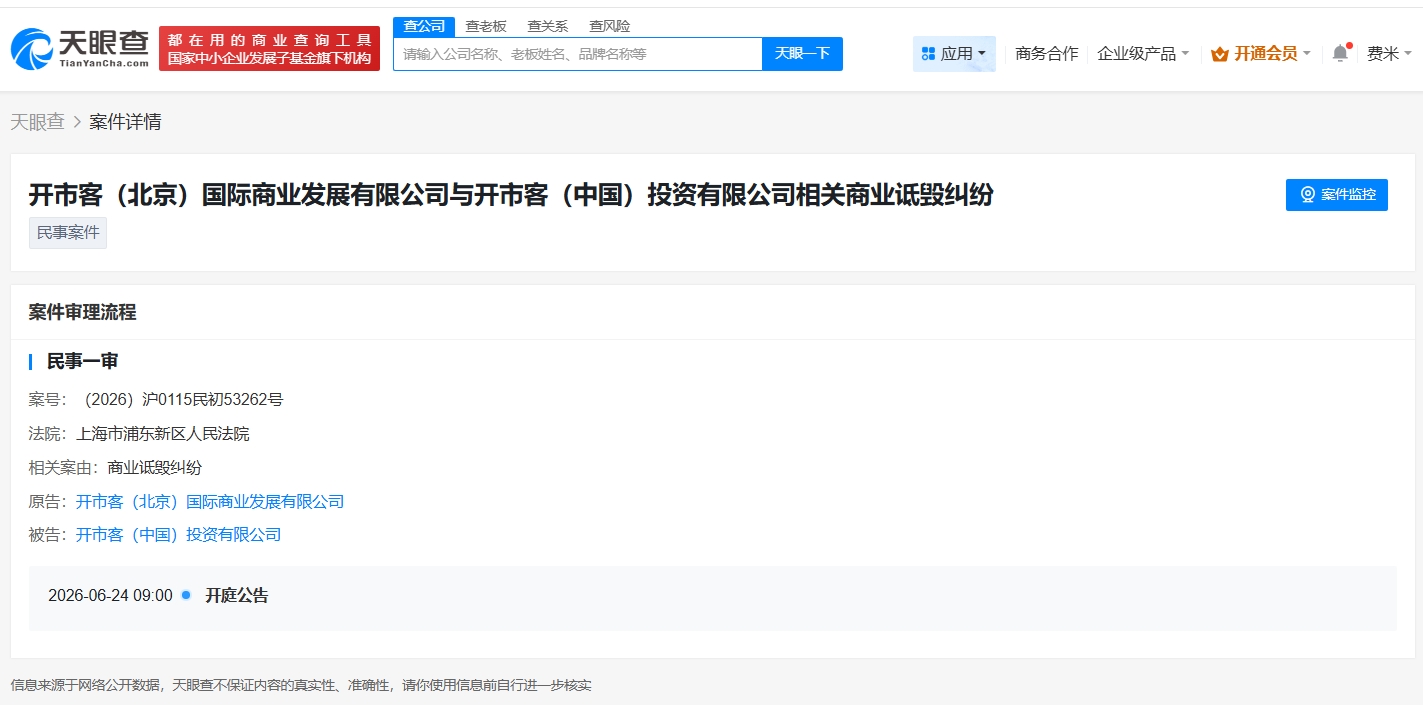1423x705 pixels.
Task: Click the blue timeline dot marker
Action: (186, 595)
